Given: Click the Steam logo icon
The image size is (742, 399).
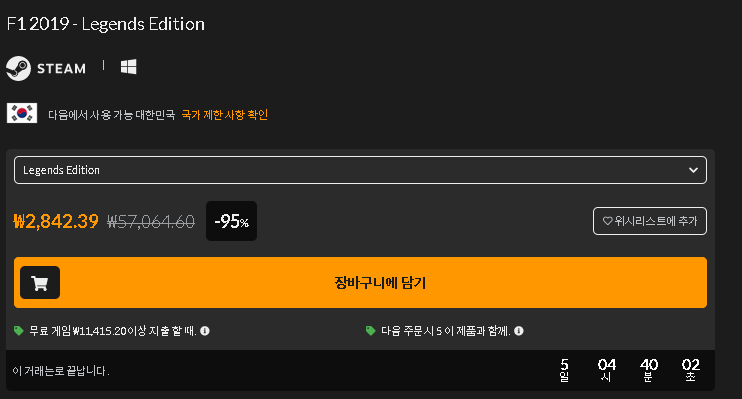Looking at the screenshot, I should 18,68.
